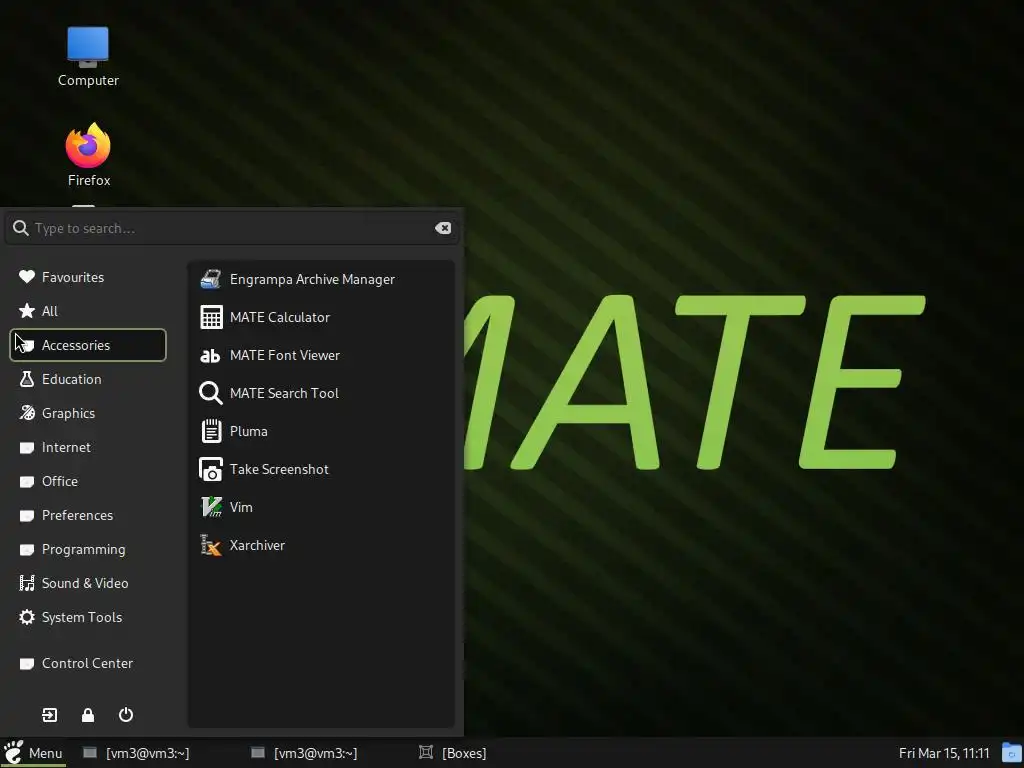Select the Accessories category
The image size is (1024, 768).
coord(88,345)
